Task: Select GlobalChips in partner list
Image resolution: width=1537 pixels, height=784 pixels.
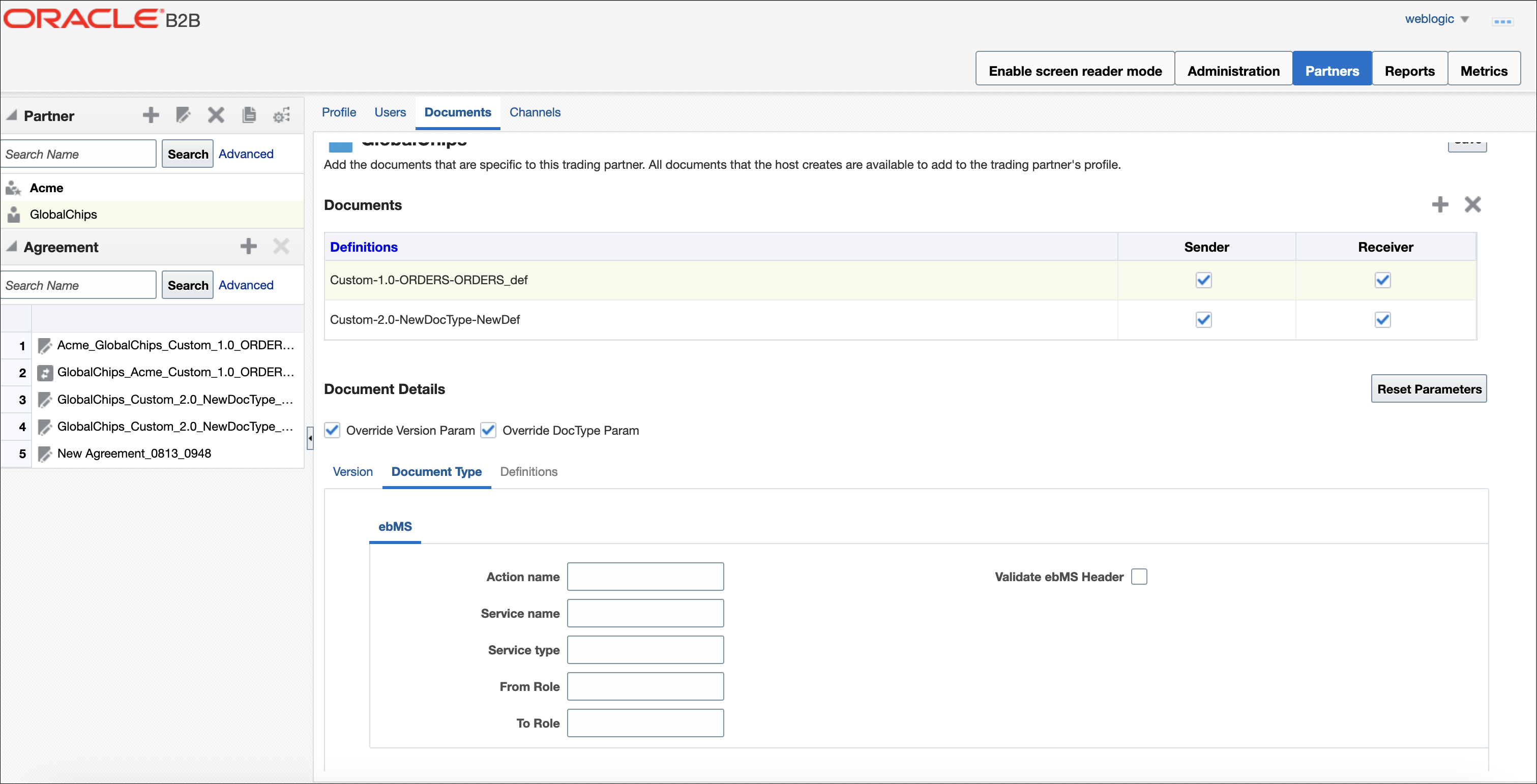Action: 152,214
